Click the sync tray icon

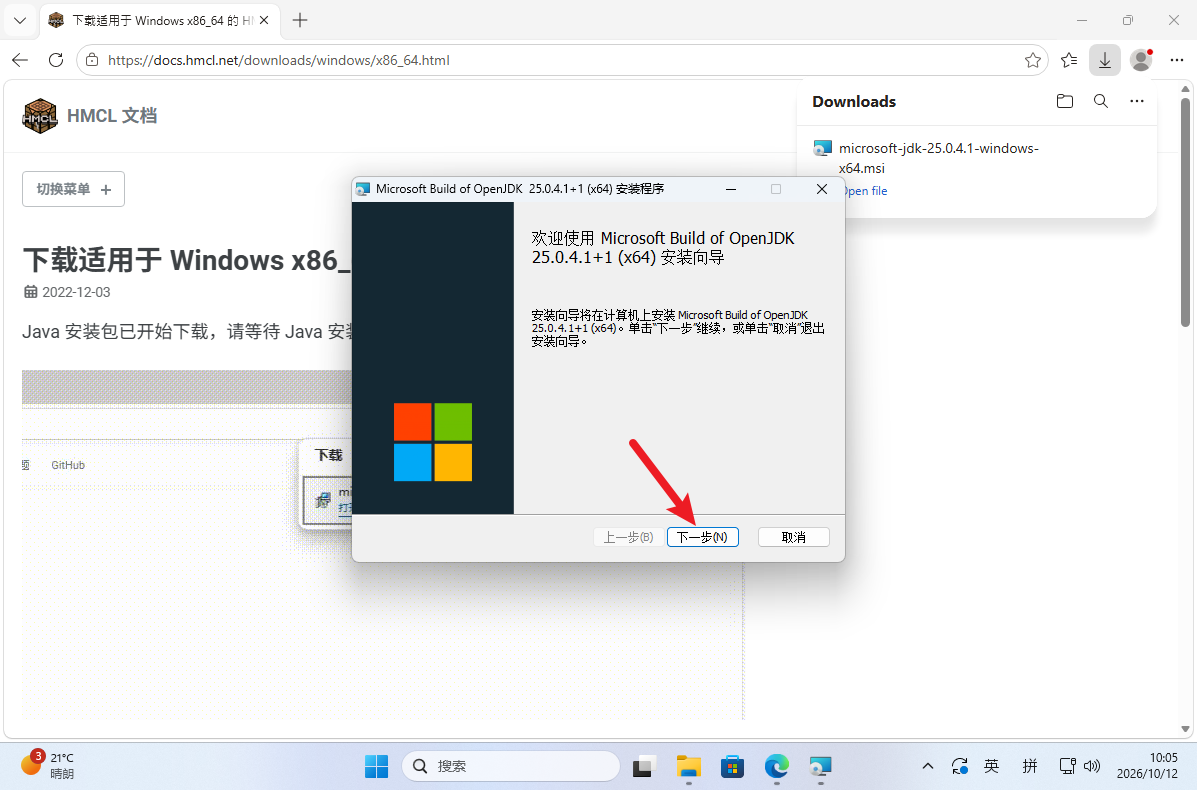click(x=960, y=766)
